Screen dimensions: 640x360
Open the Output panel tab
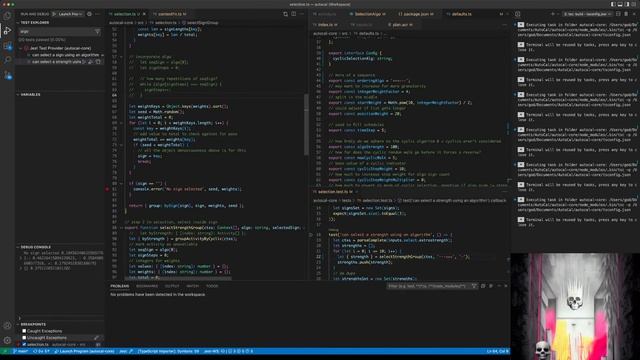[x=172, y=286]
